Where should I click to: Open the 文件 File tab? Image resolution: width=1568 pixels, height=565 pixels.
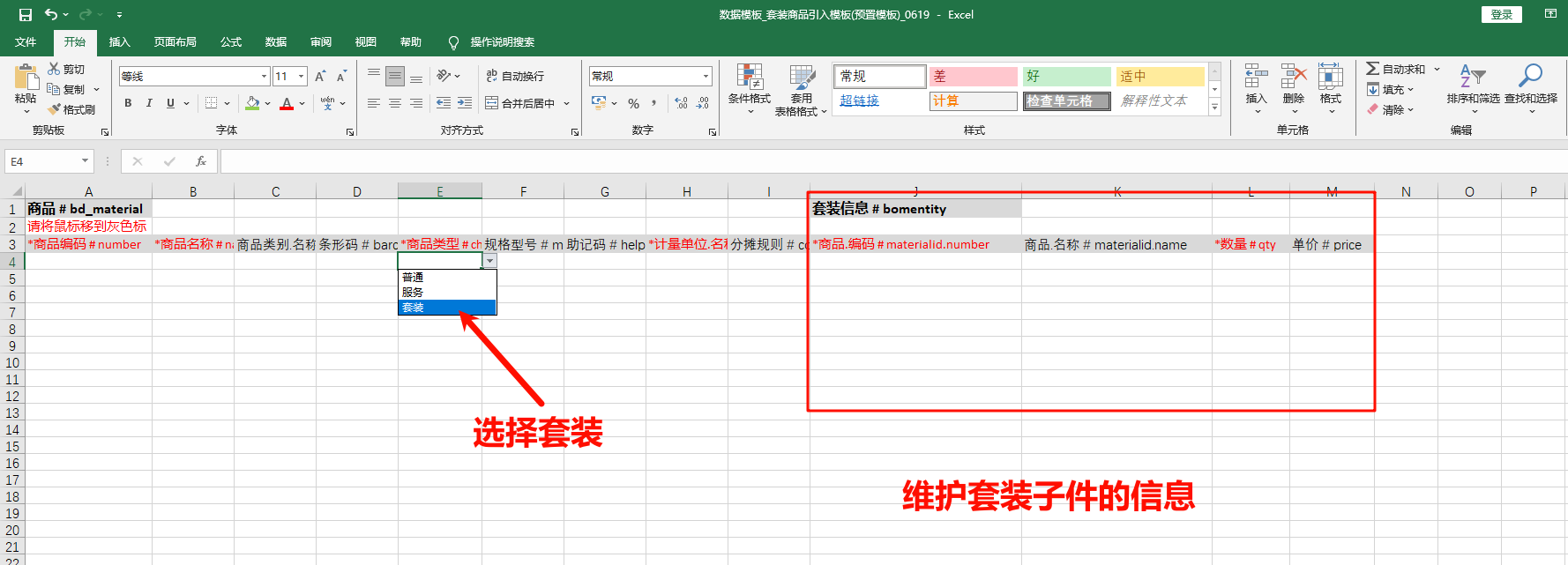pos(26,41)
